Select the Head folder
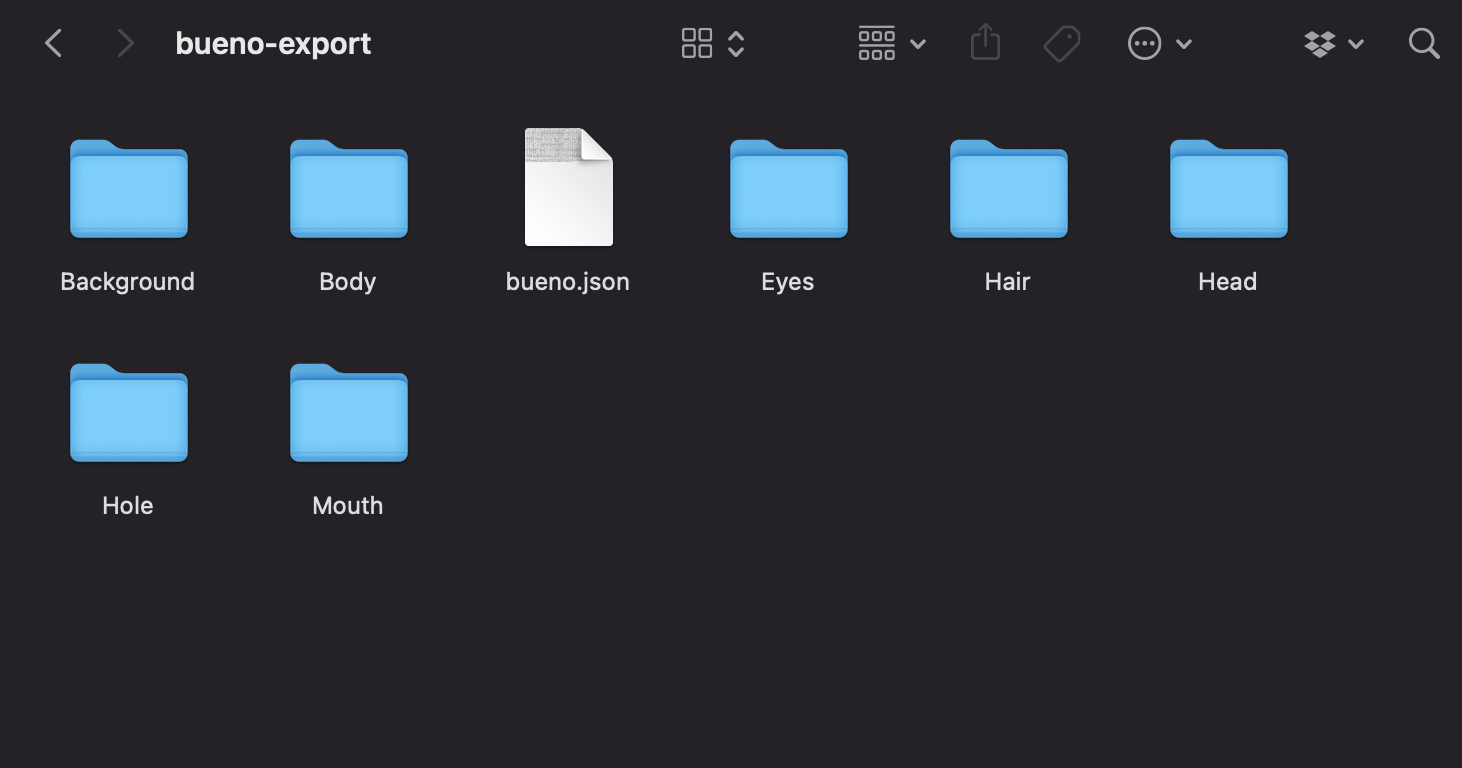 pos(1229,190)
